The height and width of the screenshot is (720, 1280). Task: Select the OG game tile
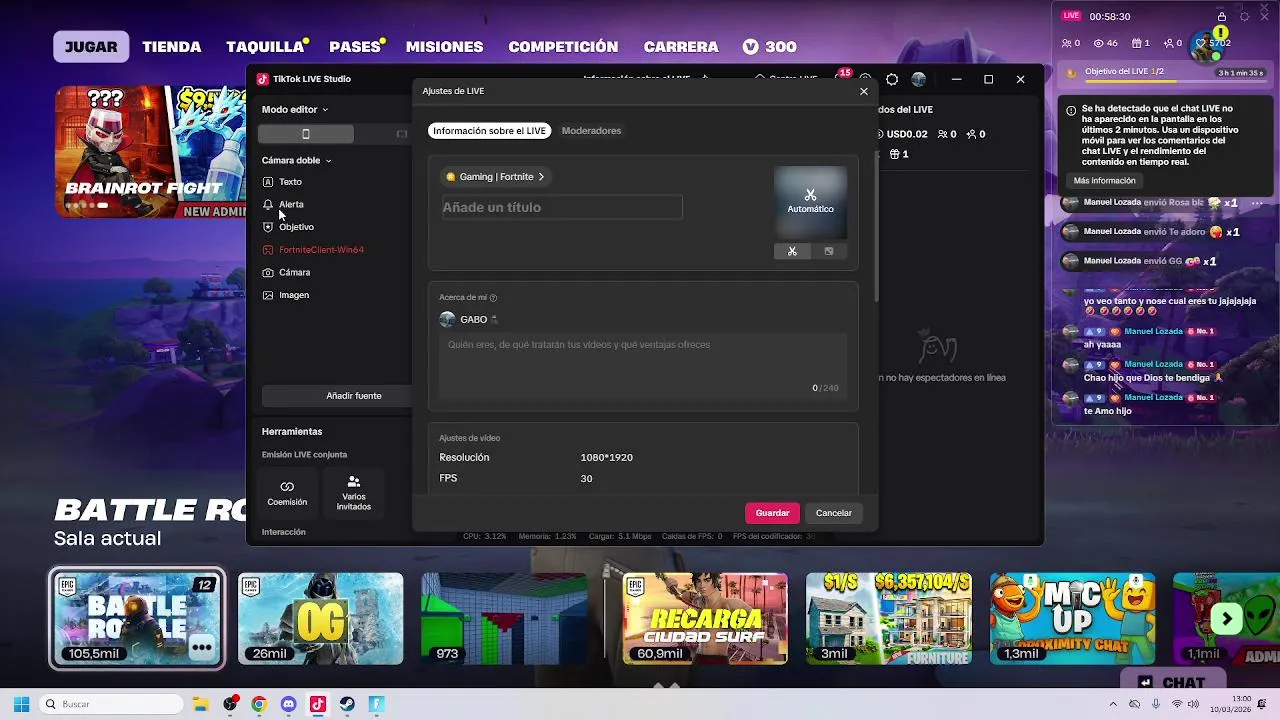[320, 618]
